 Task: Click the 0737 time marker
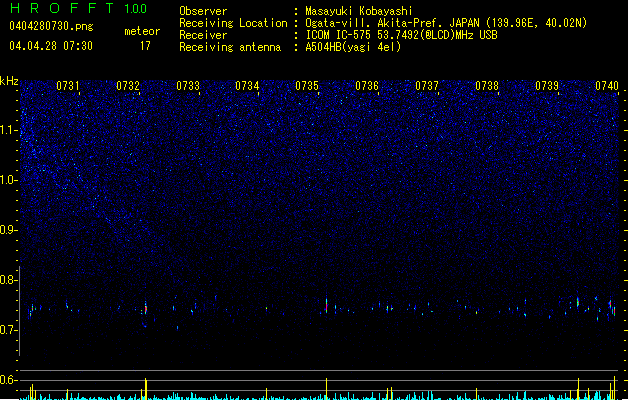(427, 86)
